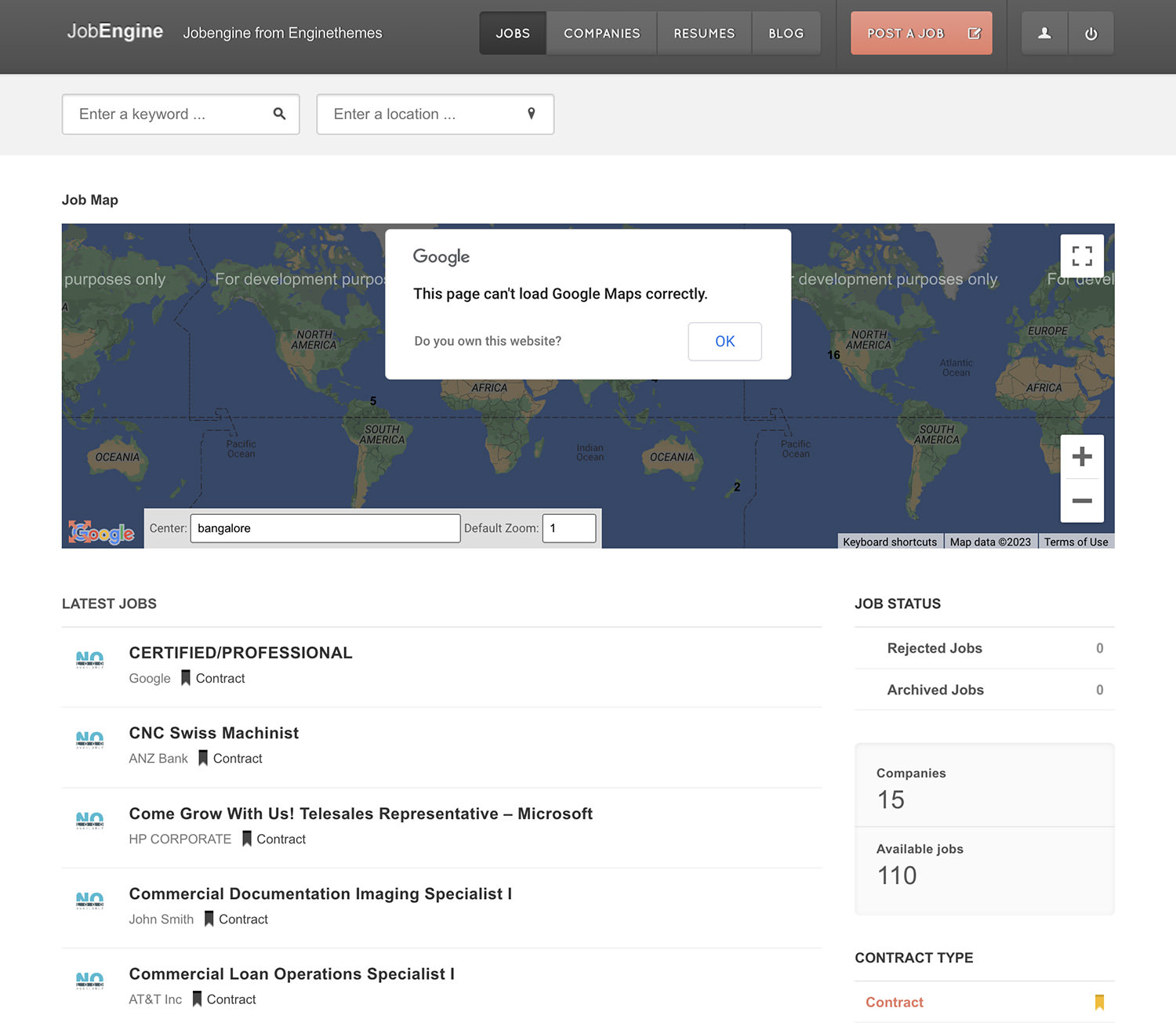This screenshot has height=1026, width=1176.
Task: Click AT&T Inc company link
Action: tap(155, 999)
